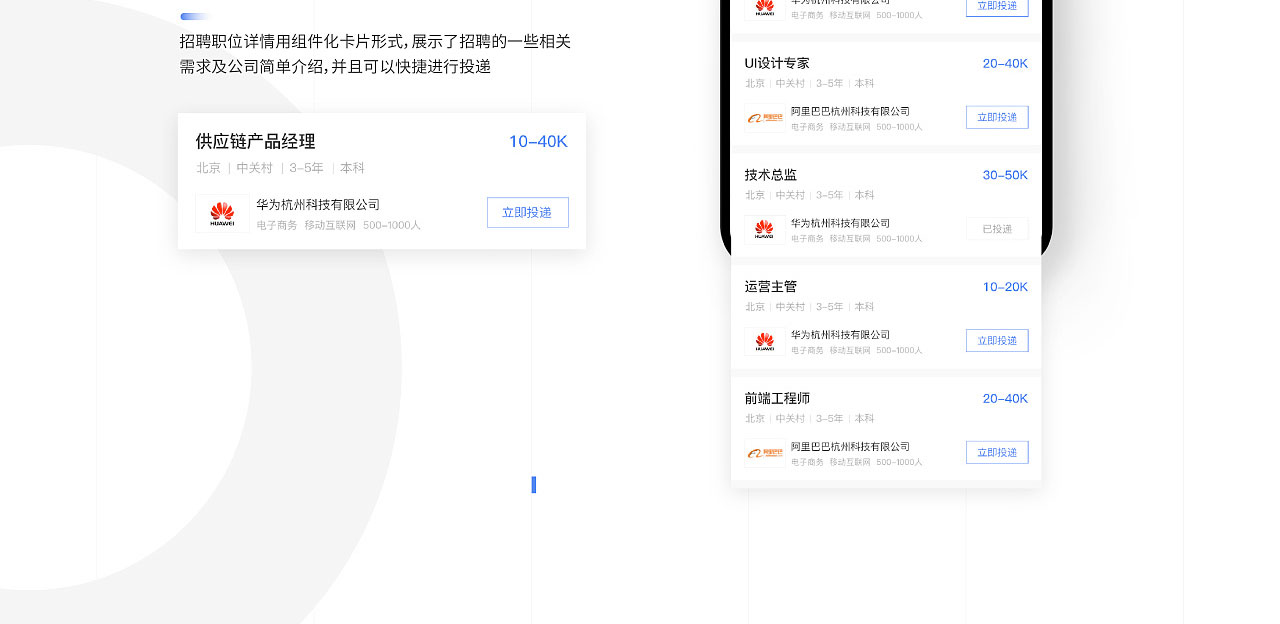The height and width of the screenshot is (624, 1280).
Task: Open the 供应链产品经理 job title
Action: [x=255, y=142]
